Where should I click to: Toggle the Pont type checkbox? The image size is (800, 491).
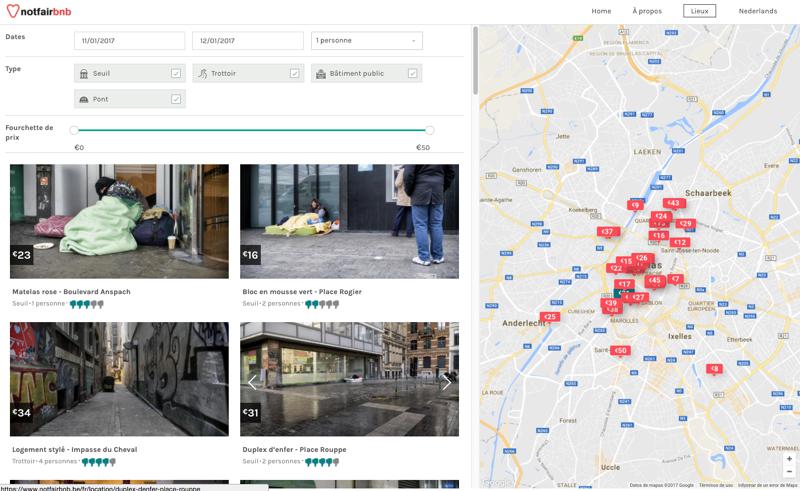pos(176,99)
